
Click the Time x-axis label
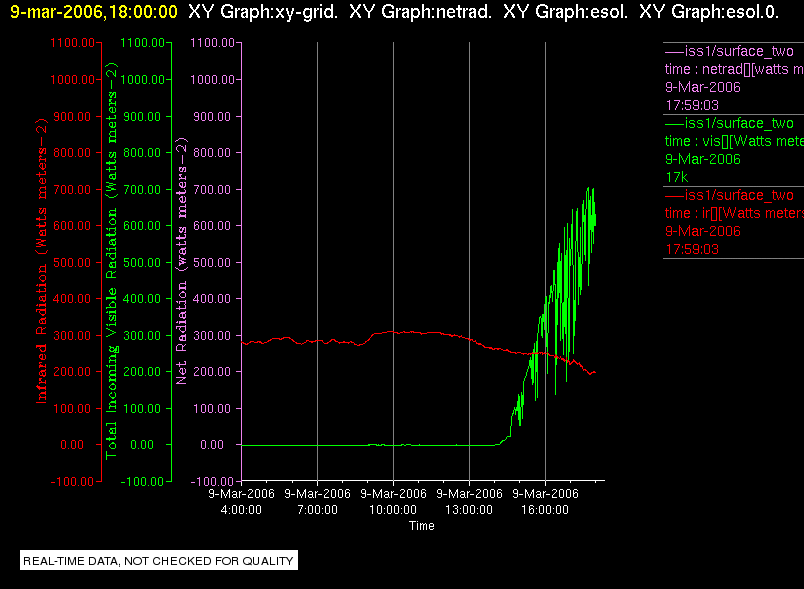coord(421,525)
